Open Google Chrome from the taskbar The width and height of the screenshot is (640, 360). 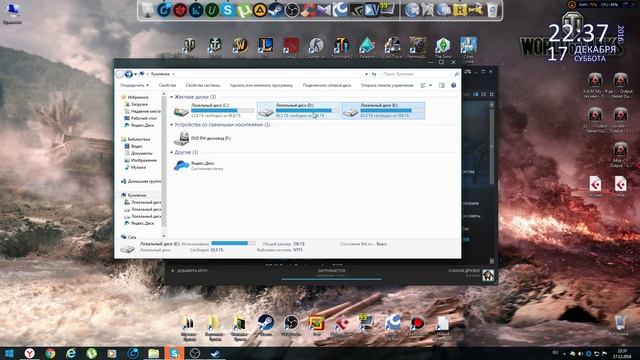coord(50,353)
